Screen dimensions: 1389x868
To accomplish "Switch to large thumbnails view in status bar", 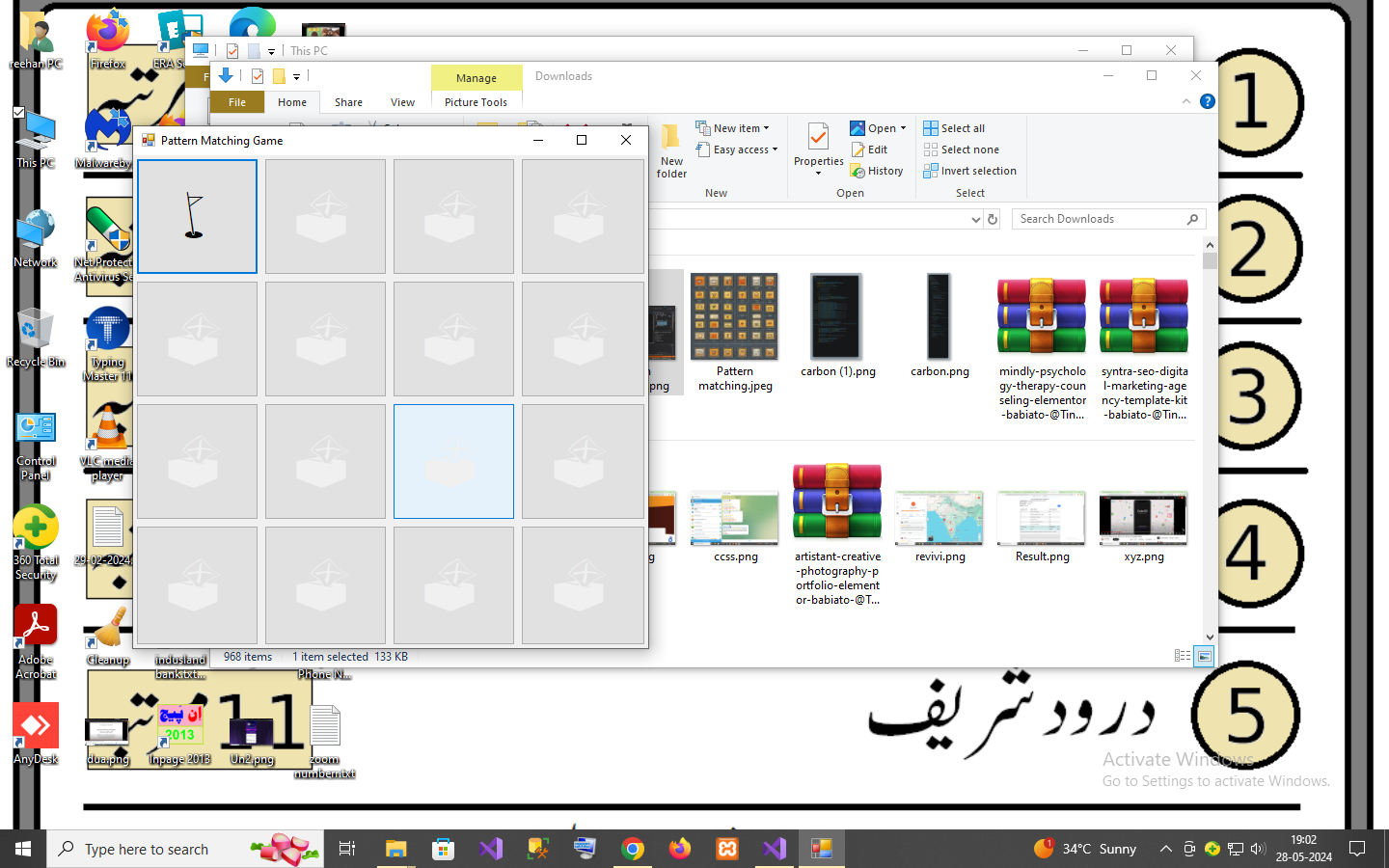I will 1204,656.
